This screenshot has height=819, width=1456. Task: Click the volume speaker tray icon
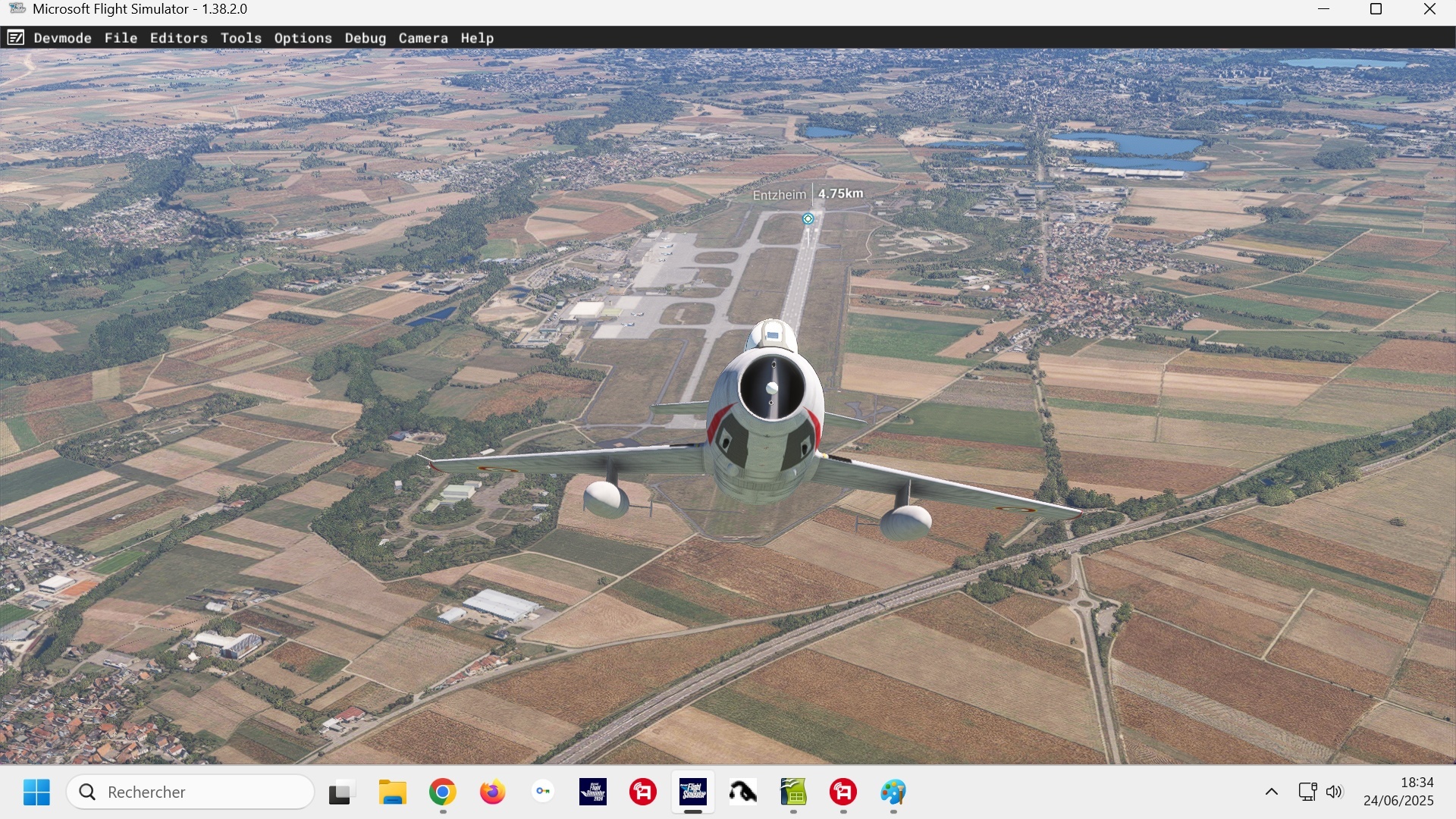point(1334,792)
